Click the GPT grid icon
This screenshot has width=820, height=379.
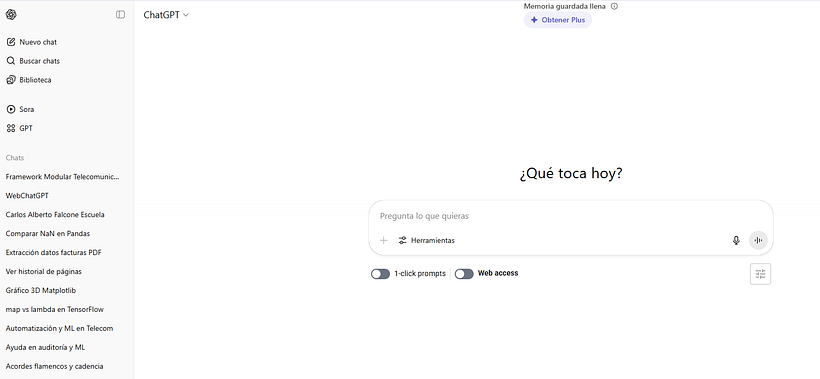(10, 128)
